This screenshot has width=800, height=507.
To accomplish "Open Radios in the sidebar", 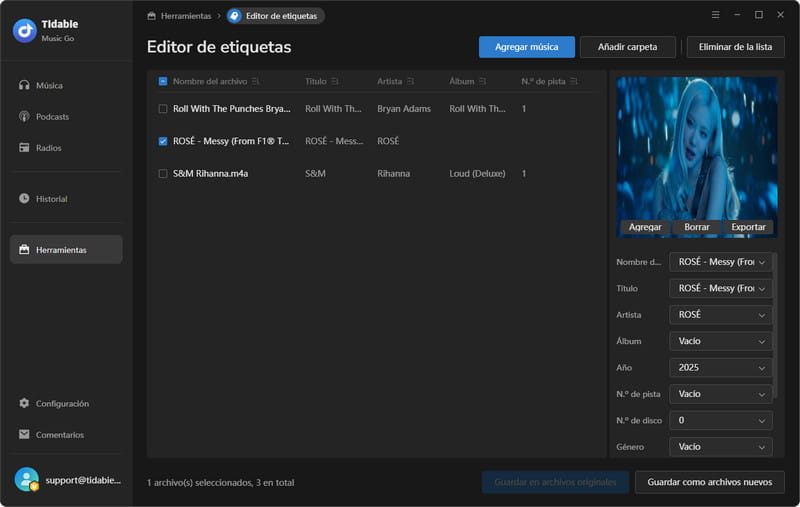I will click(x=66, y=147).
